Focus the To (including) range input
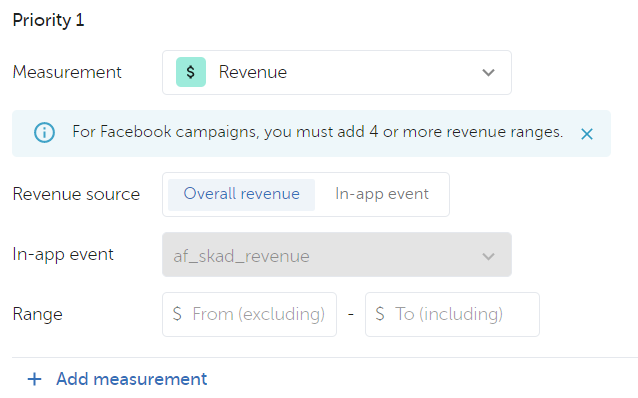The height and width of the screenshot is (398, 638). pyautogui.click(x=452, y=314)
